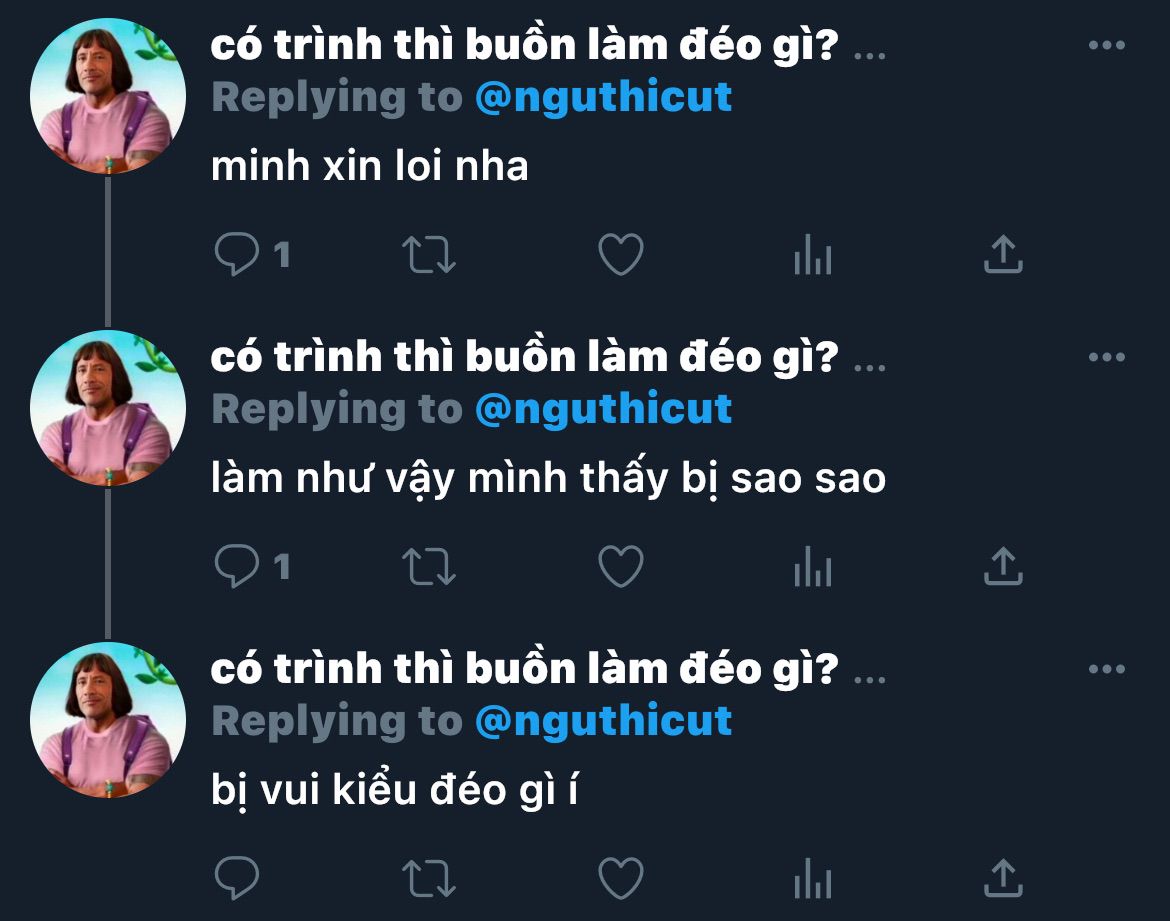Viewport: 1170px width, 921px height.
Task: Share the last tweet in the thread
Action: [x=1003, y=878]
